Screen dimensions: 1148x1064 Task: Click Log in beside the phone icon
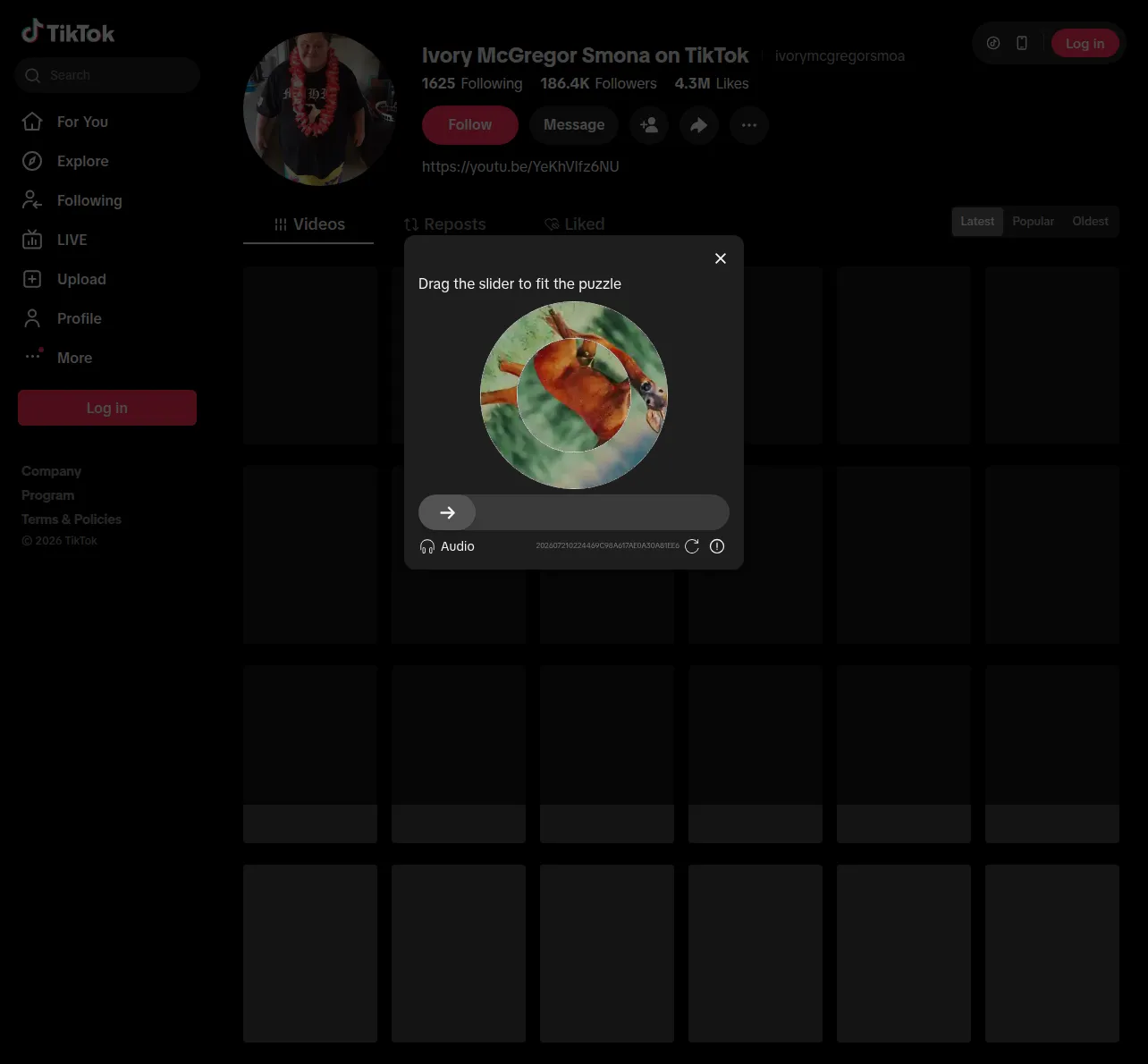pos(1085,43)
